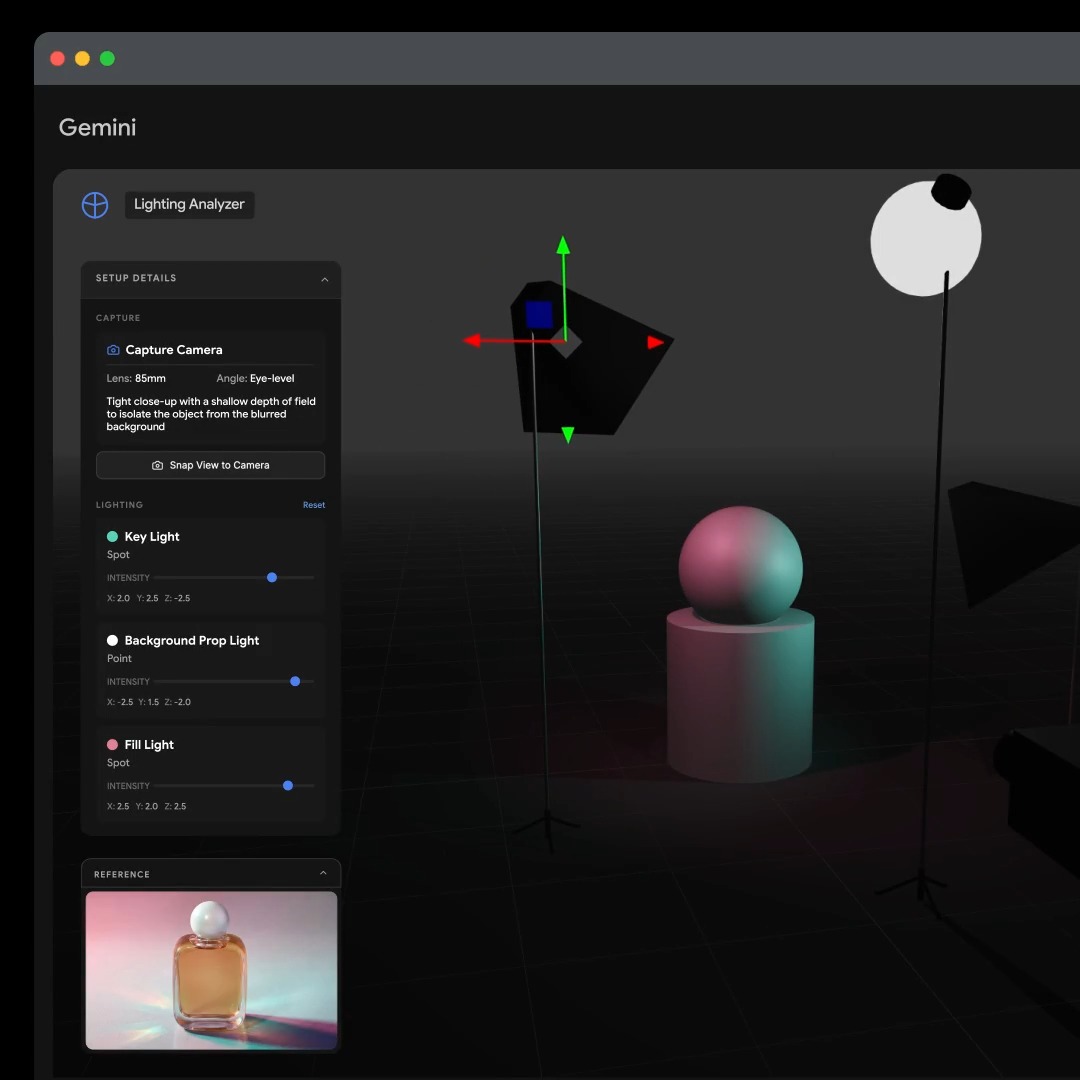Click the LIGHTING section label
The image size is (1080, 1080).
(119, 505)
